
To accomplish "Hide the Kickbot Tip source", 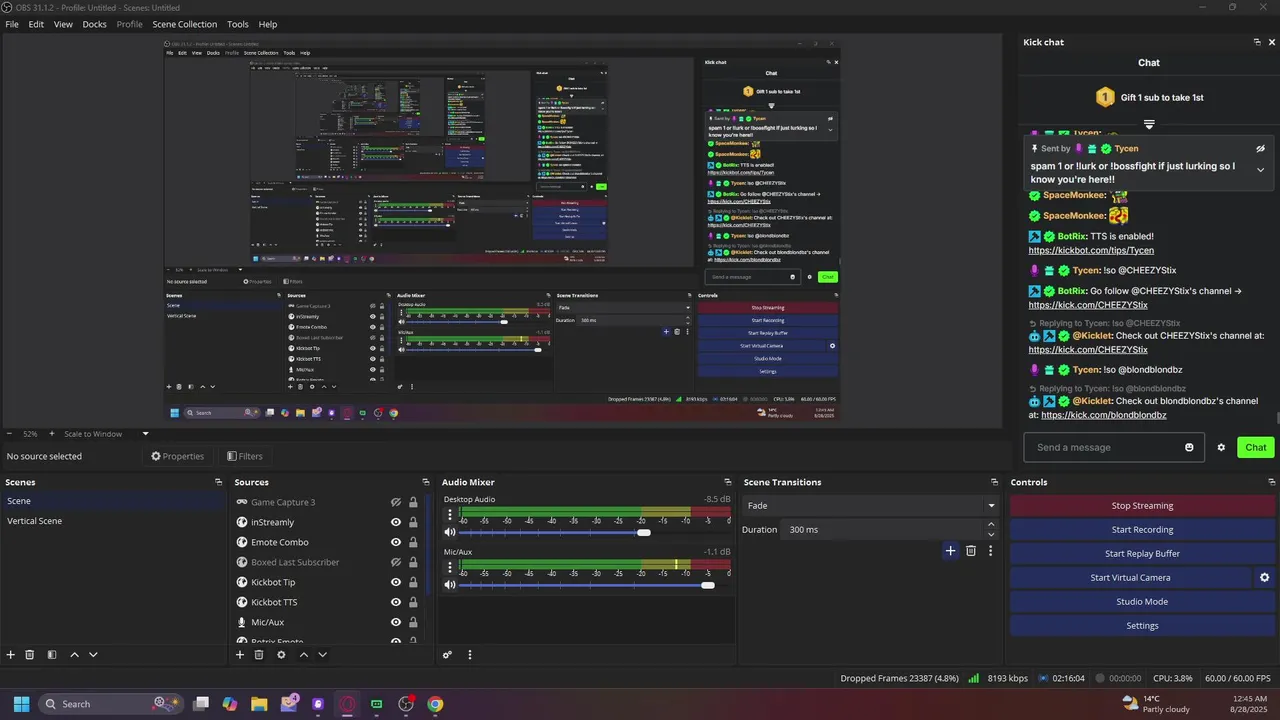I will [396, 582].
